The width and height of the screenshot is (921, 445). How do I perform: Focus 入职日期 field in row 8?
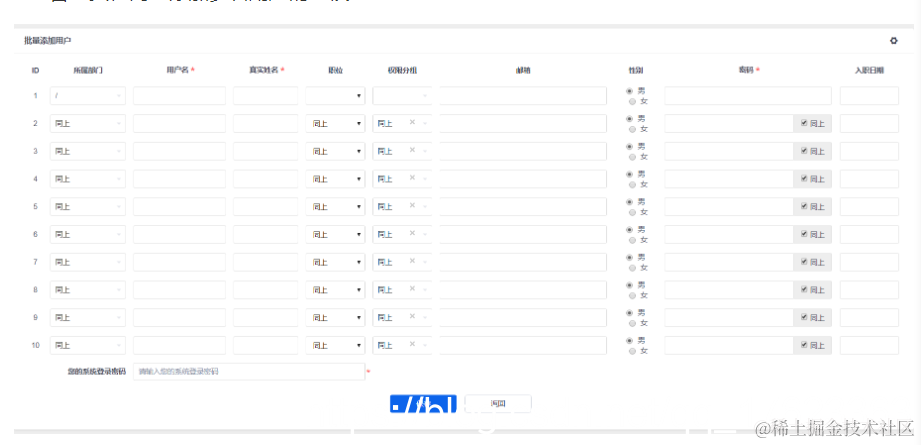tap(869, 289)
